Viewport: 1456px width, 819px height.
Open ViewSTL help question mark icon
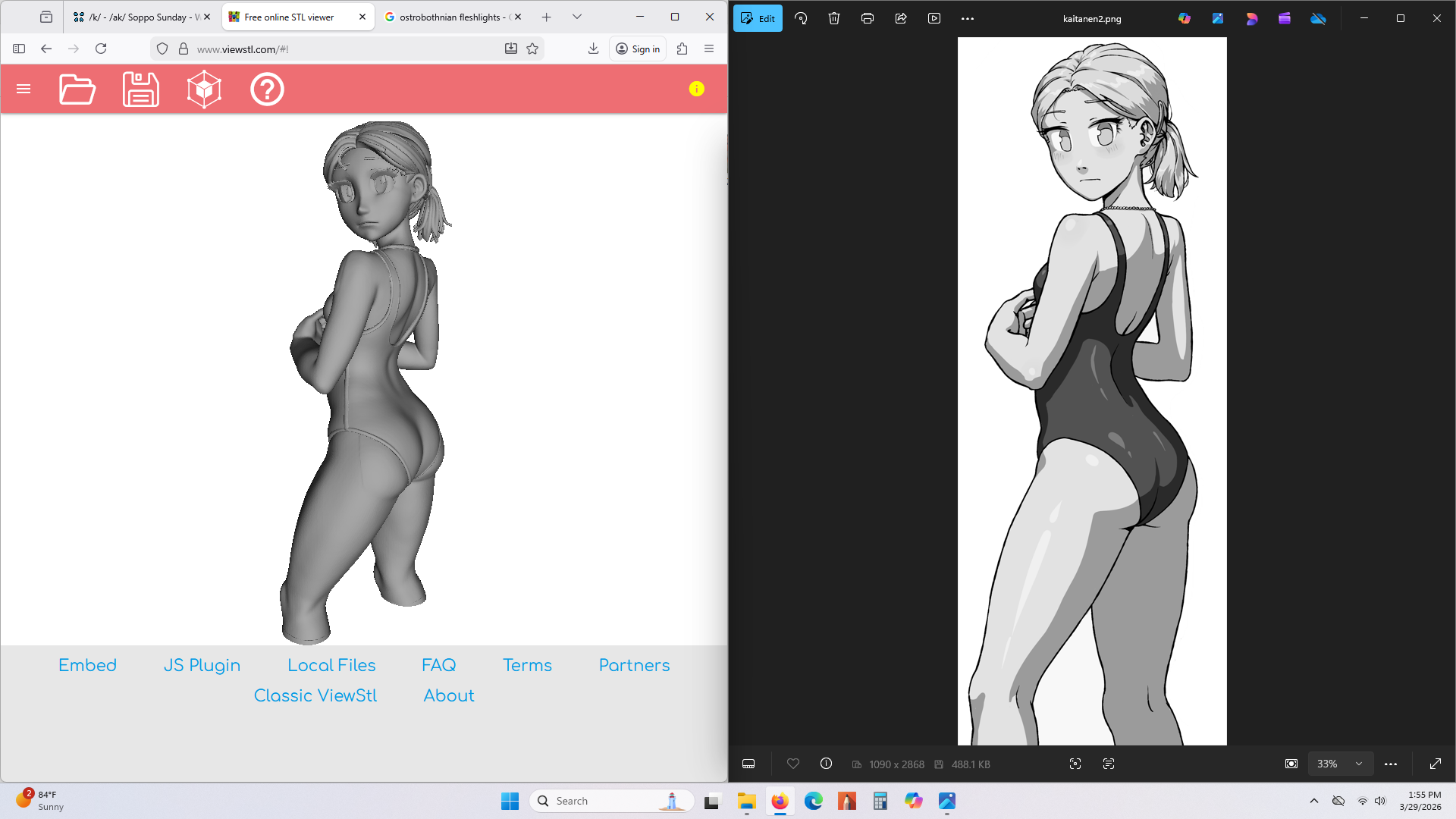(x=267, y=89)
